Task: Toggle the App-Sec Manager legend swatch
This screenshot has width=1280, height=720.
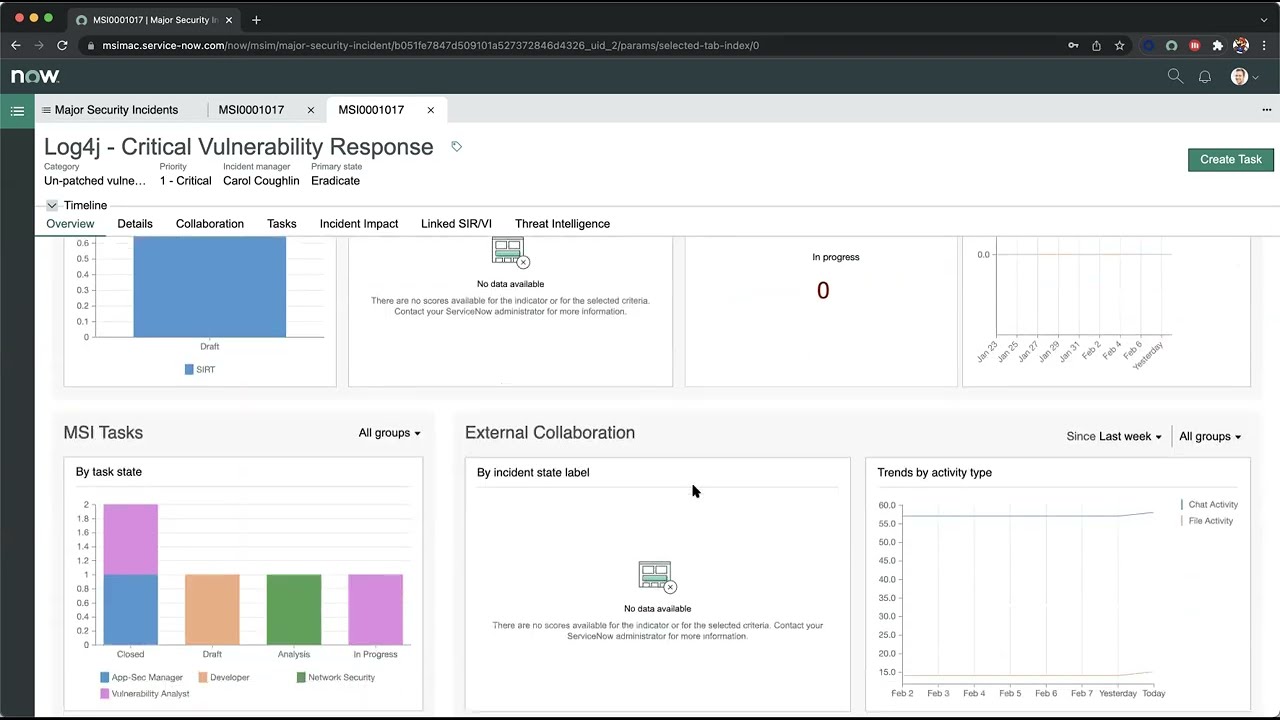Action: point(105,678)
